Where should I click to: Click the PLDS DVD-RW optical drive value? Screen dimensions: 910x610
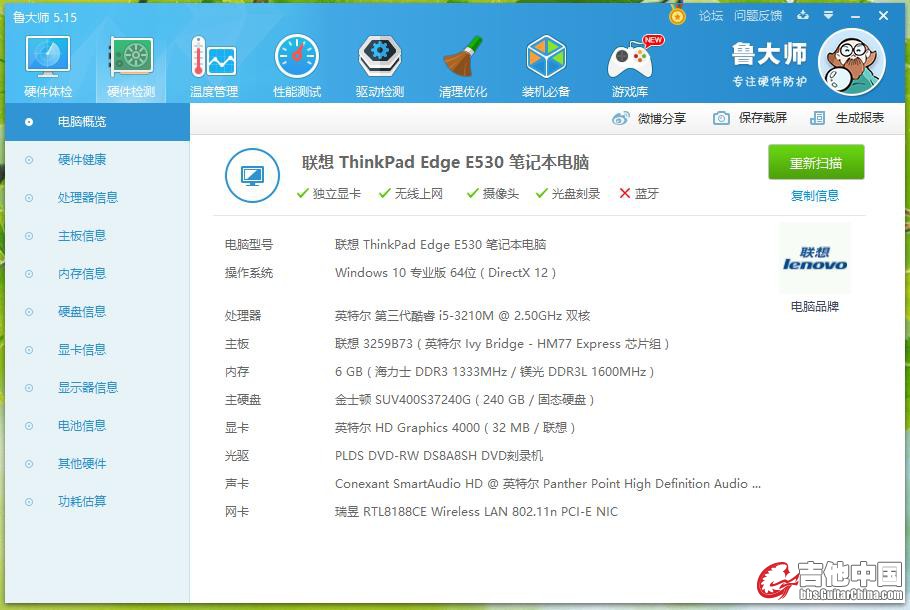tap(439, 456)
